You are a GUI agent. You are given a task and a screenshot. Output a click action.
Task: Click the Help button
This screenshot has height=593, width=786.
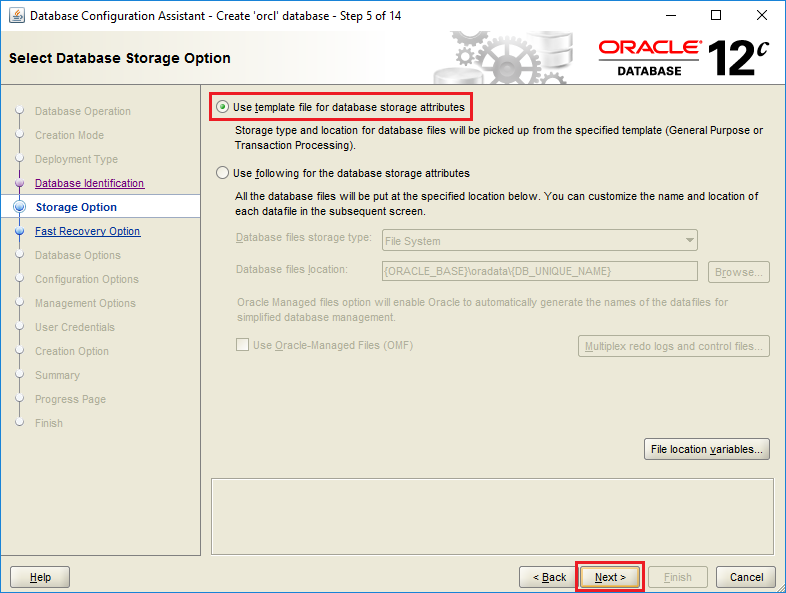click(x=40, y=577)
